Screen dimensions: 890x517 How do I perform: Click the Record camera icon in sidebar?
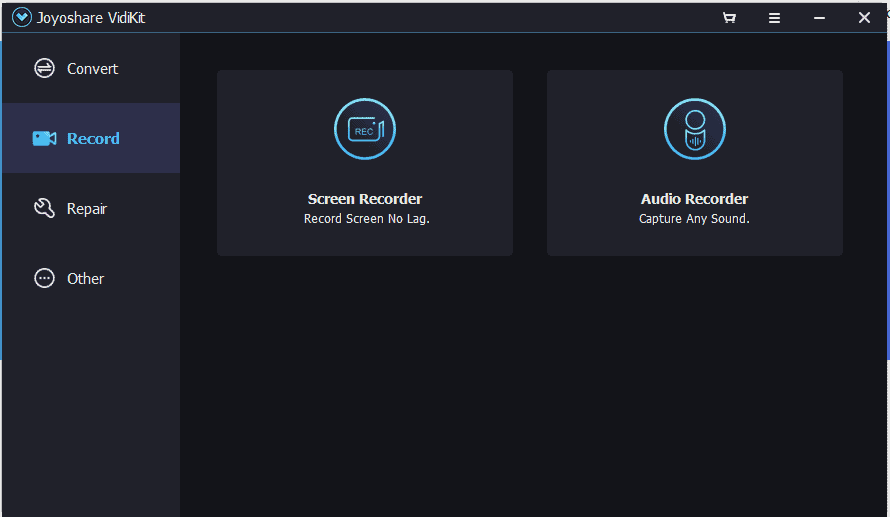(x=44, y=138)
